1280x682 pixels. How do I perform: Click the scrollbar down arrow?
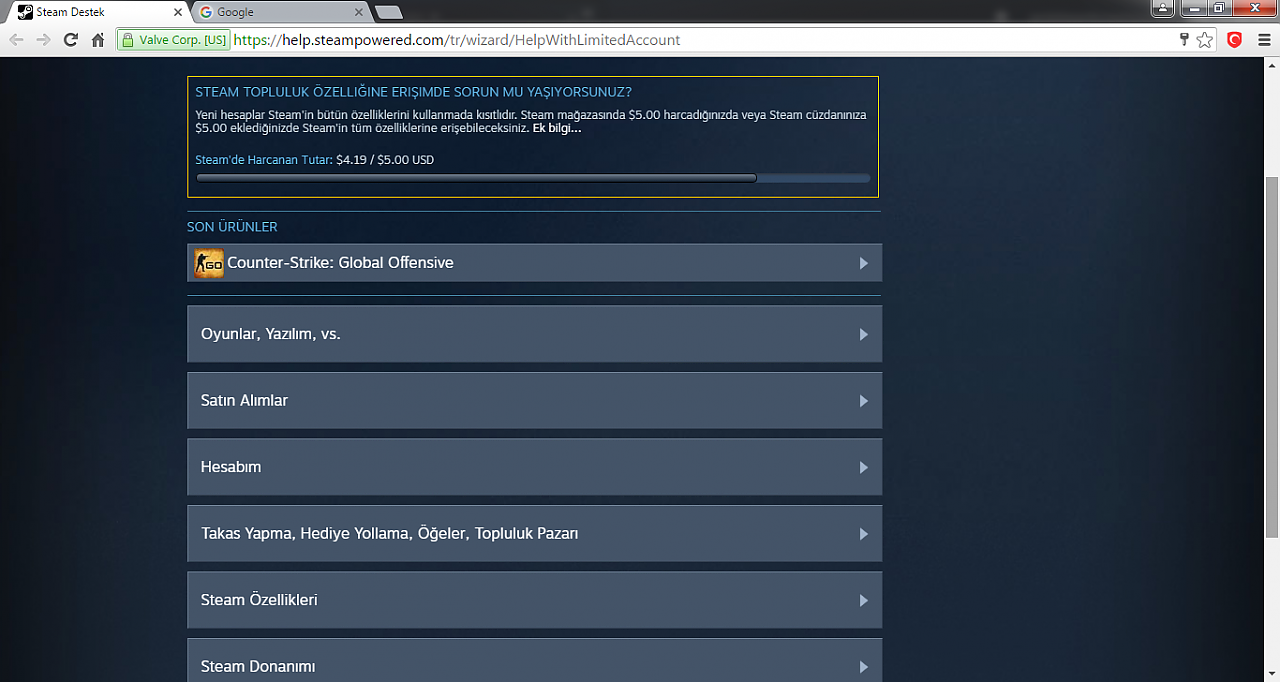coord(1271,674)
